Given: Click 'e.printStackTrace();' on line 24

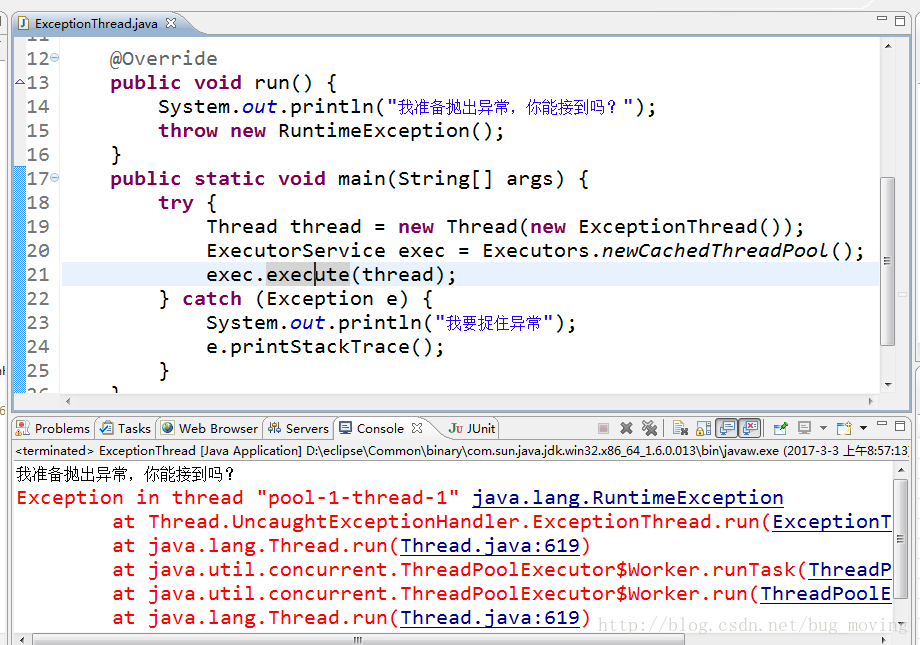Looking at the screenshot, I should [x=325, y=347].
